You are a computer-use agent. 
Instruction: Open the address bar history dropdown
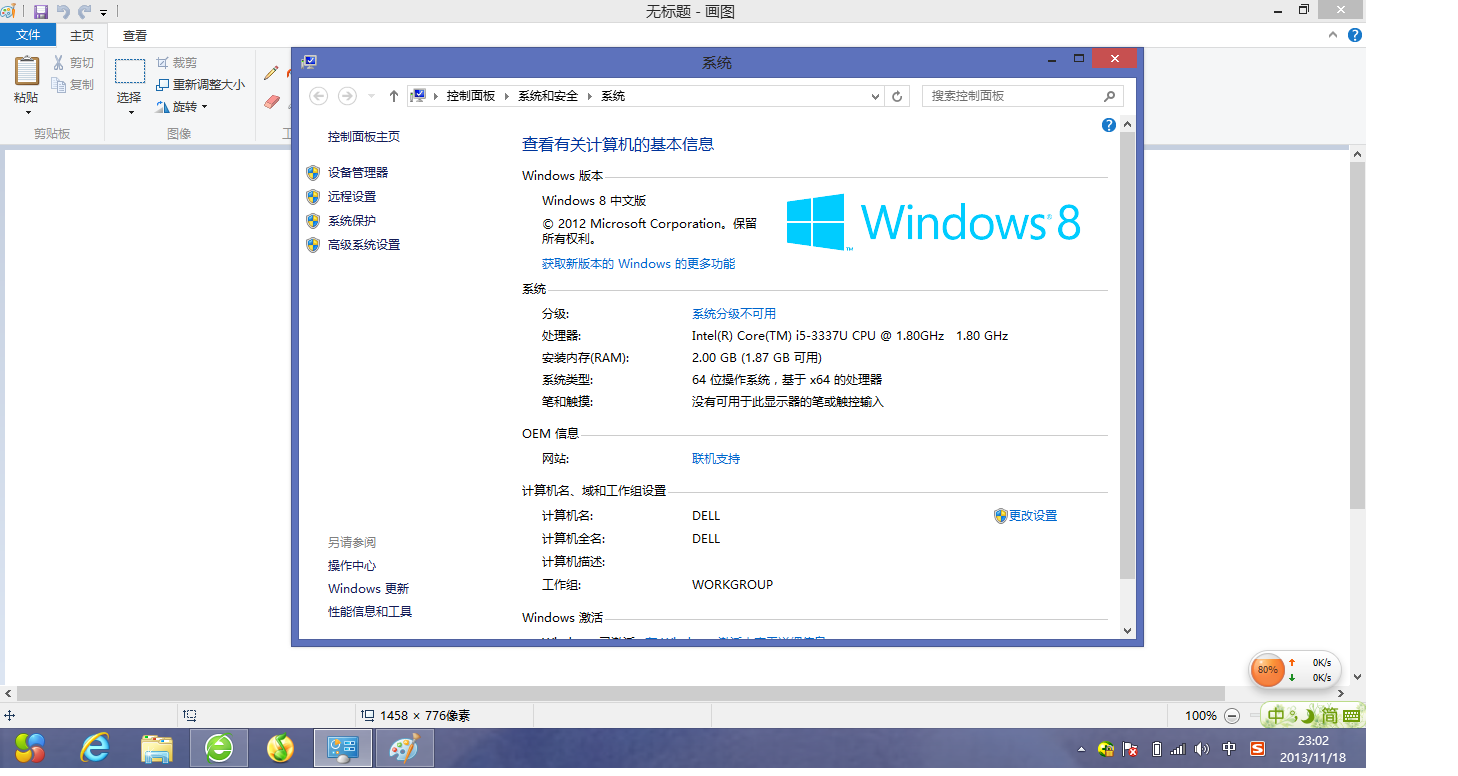click(875, 96)
